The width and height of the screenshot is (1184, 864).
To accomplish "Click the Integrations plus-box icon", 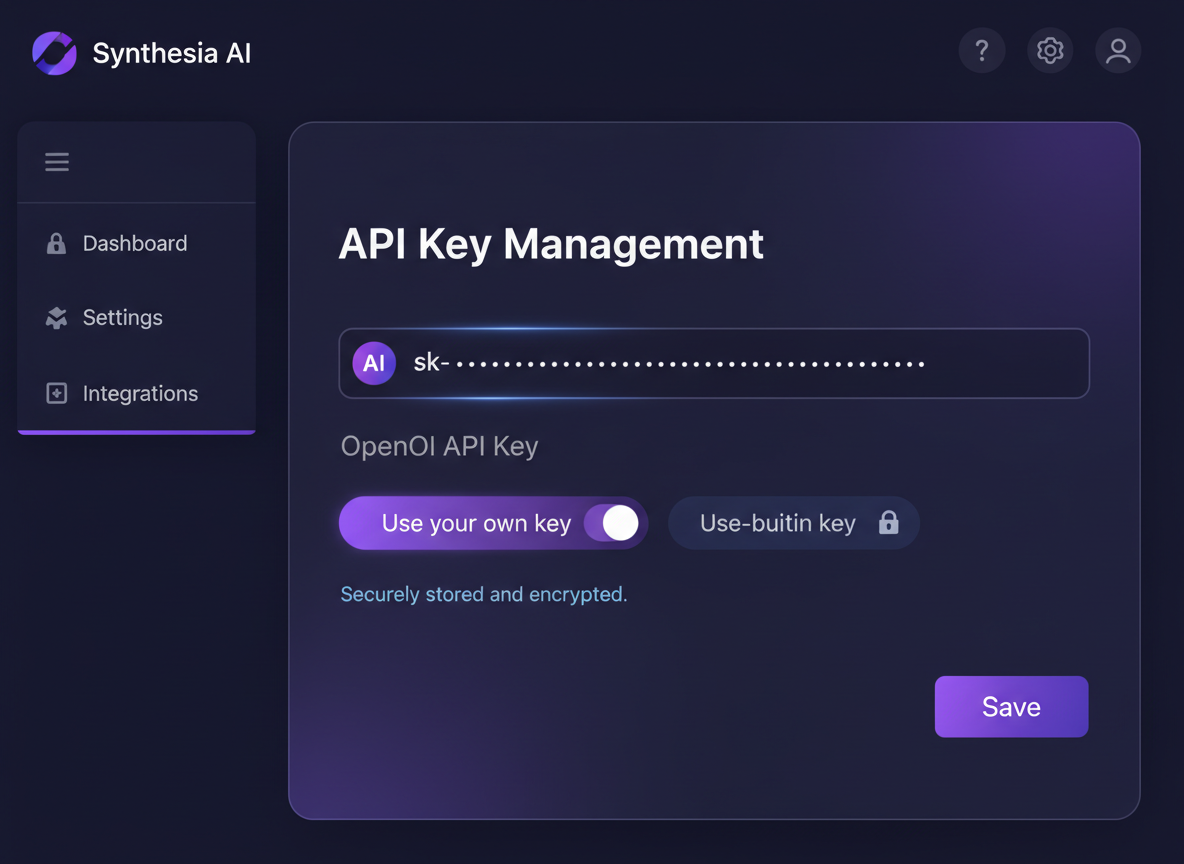I will [x=57, y=393].
